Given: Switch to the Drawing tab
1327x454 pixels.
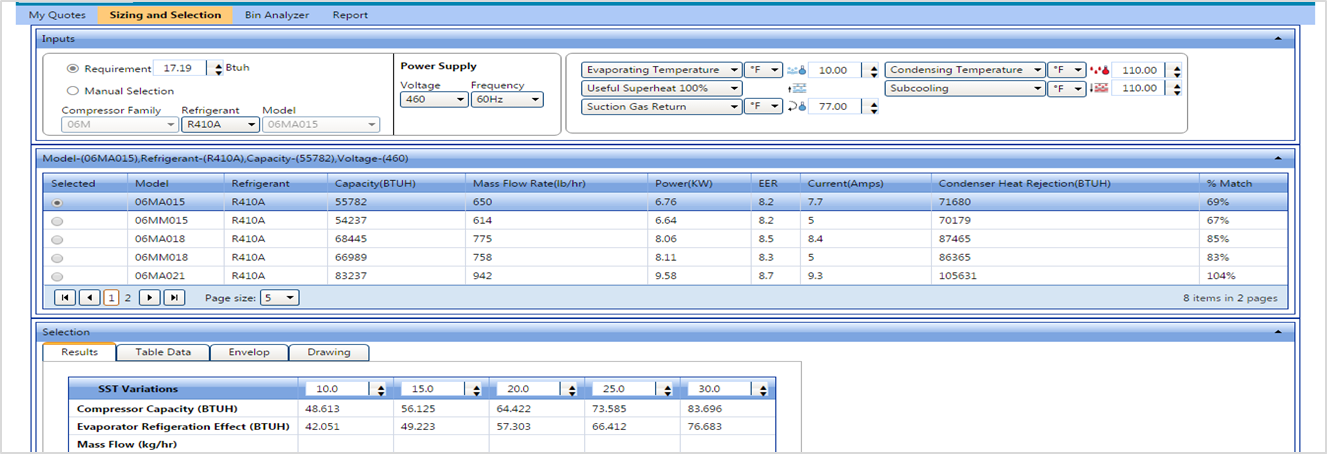Looking at the screenshot, I should [329, 352].
